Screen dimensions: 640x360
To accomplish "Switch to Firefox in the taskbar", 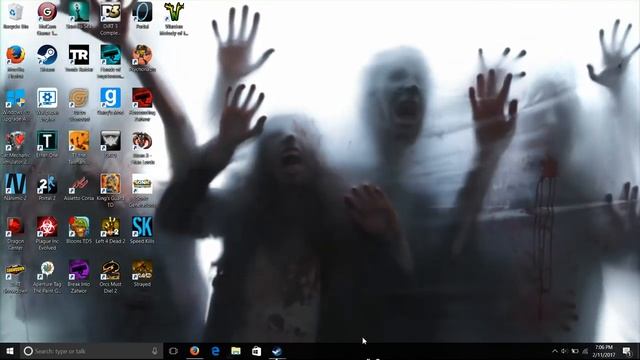I will [x=195, y=351].
